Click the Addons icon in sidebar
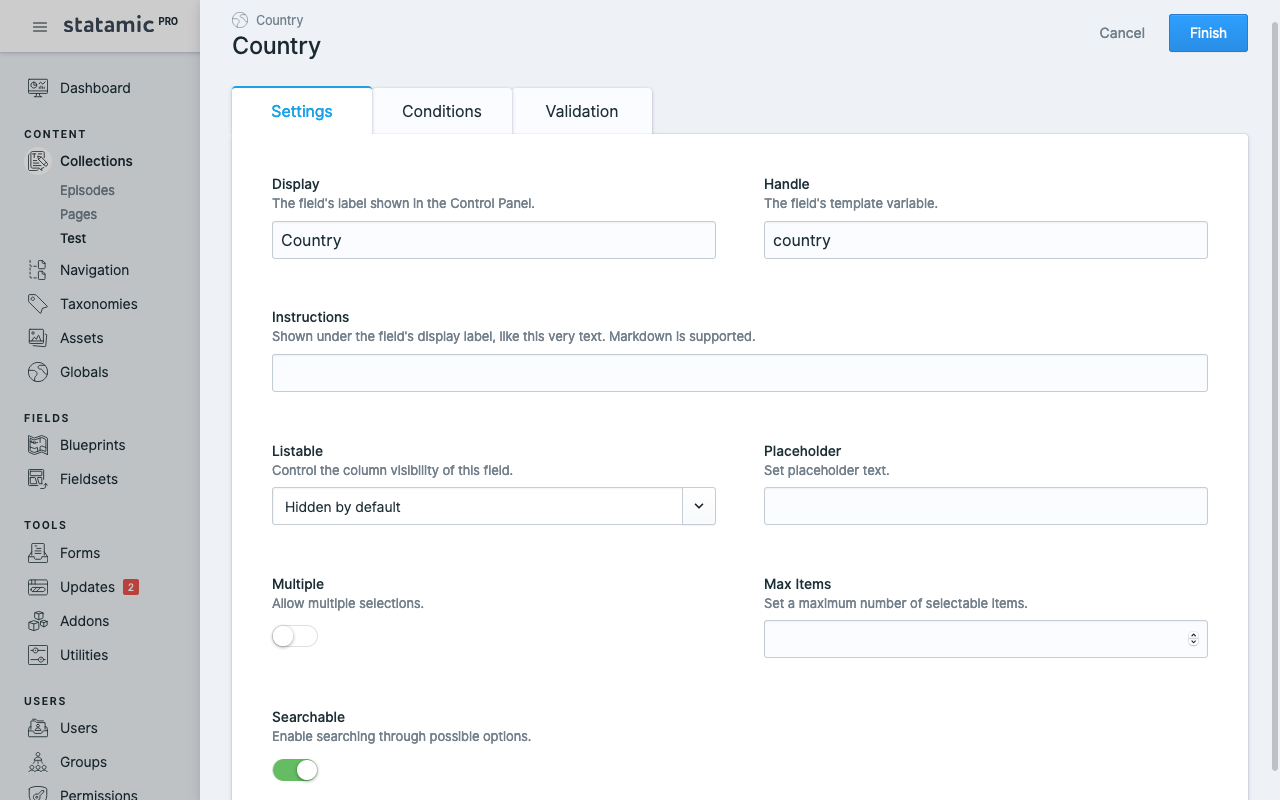1280x800 pixels. pos(38,621)
